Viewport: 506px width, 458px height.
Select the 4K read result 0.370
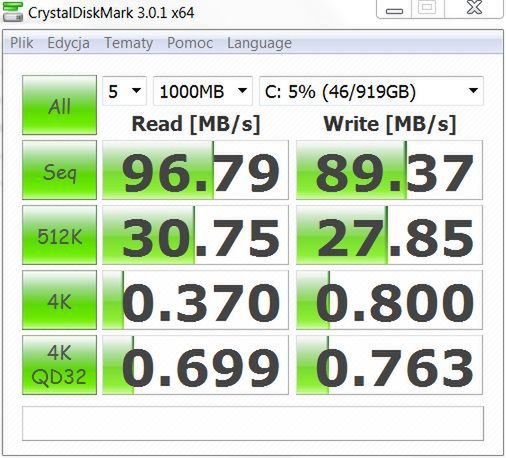point(195,300)
